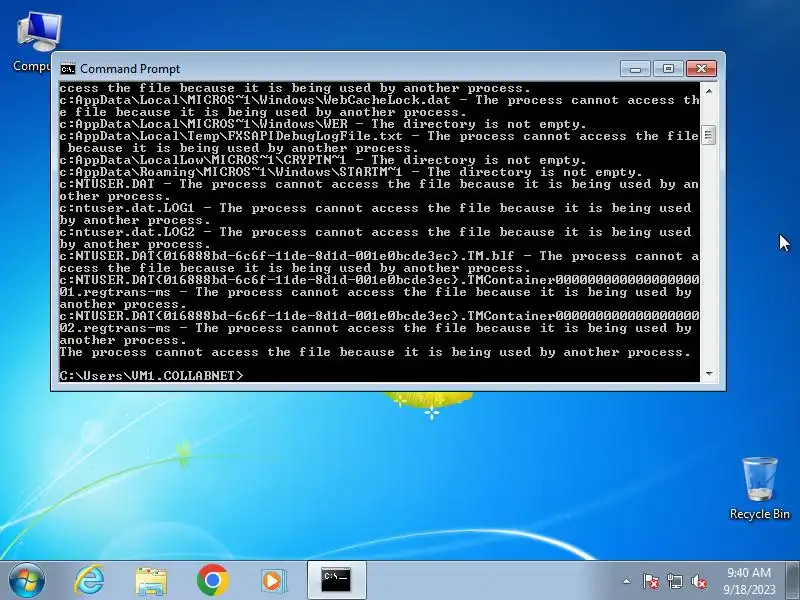Click the console scrollbar down arrow
The width and height of the screenshot is (800, 600).
(x=709, y=374)
